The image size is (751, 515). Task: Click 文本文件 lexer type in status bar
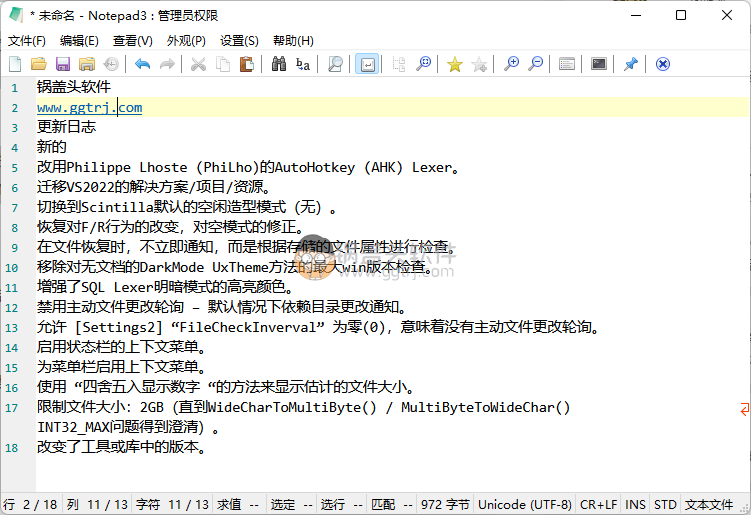pyautogui.click(x=709, y=504)
